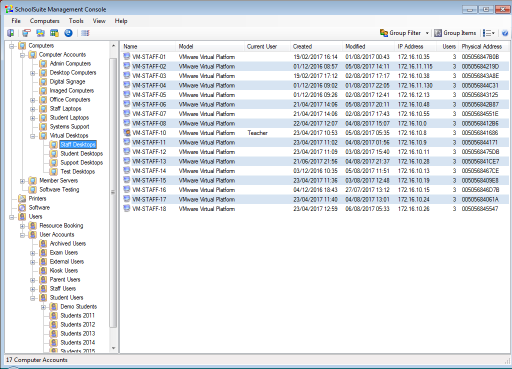The width and height of the screenshot is (512, 369).
Task: Click the Users node icon
Action: pyautogui.click(x=22, y=217)
